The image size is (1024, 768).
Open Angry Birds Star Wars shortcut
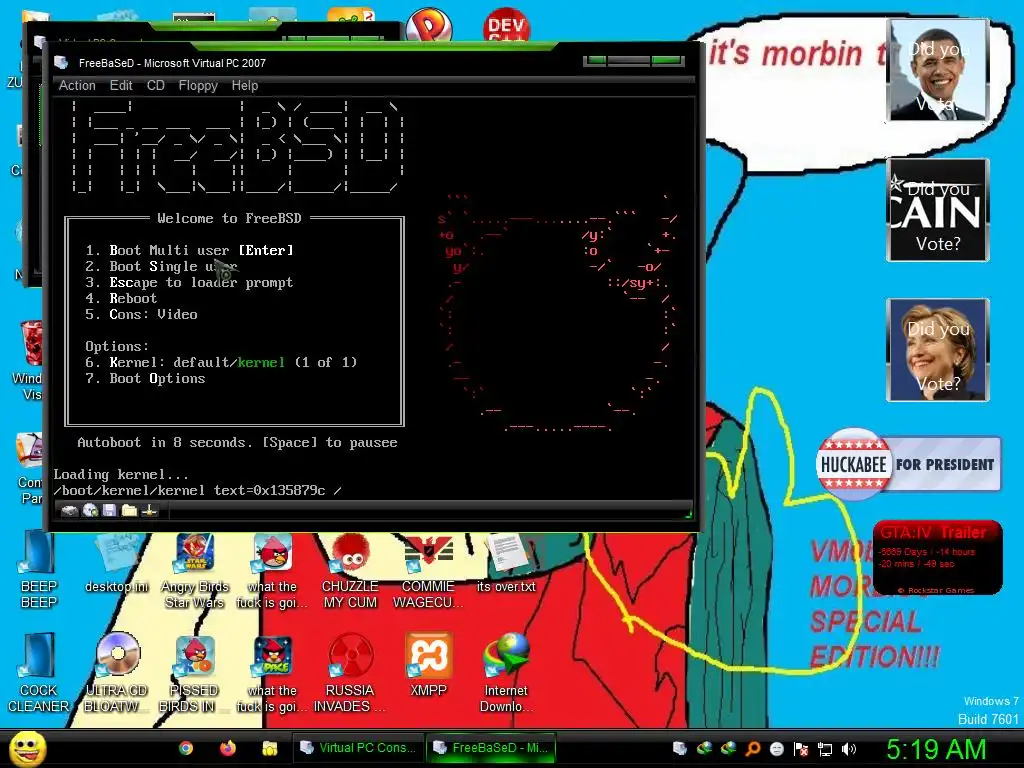[195, 572]
